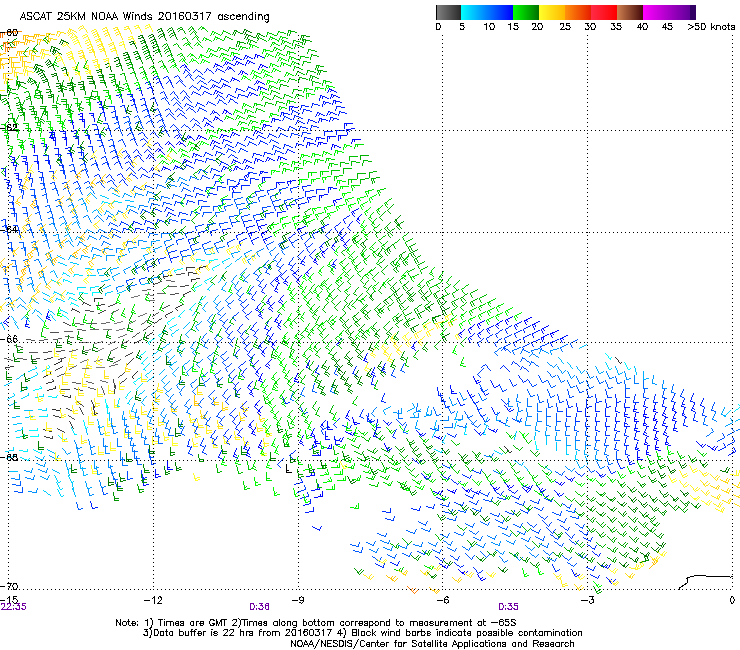Click the '45' legend scale number
Viewport: 740px width, 650px height.
667,27
